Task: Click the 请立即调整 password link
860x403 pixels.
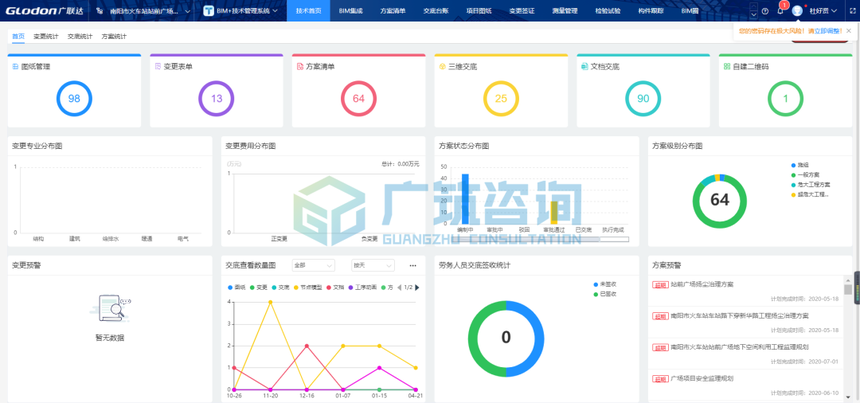Action: [824, 31]
